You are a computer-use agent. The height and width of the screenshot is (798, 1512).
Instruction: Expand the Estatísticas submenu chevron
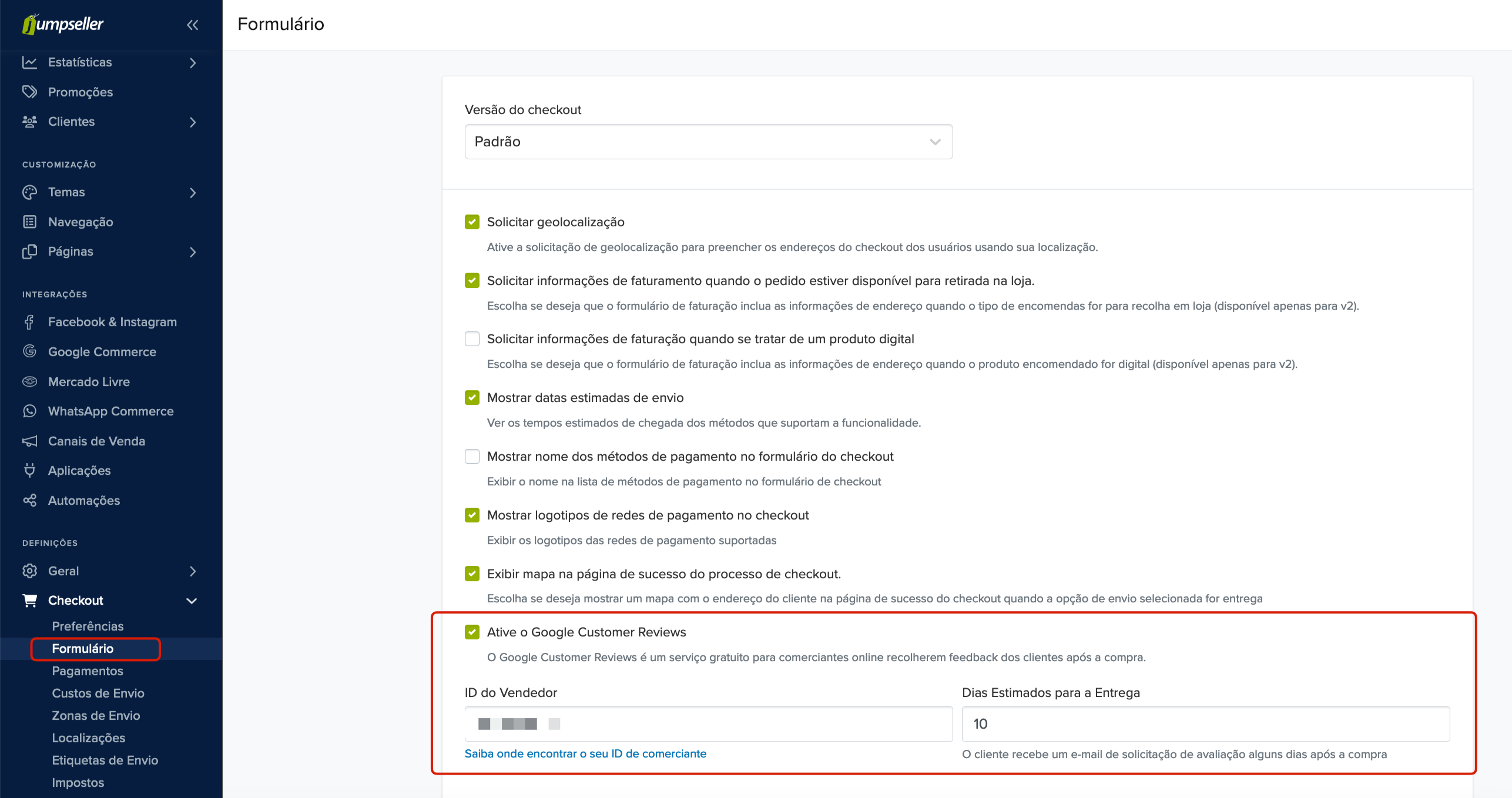(x=192, y=62)
